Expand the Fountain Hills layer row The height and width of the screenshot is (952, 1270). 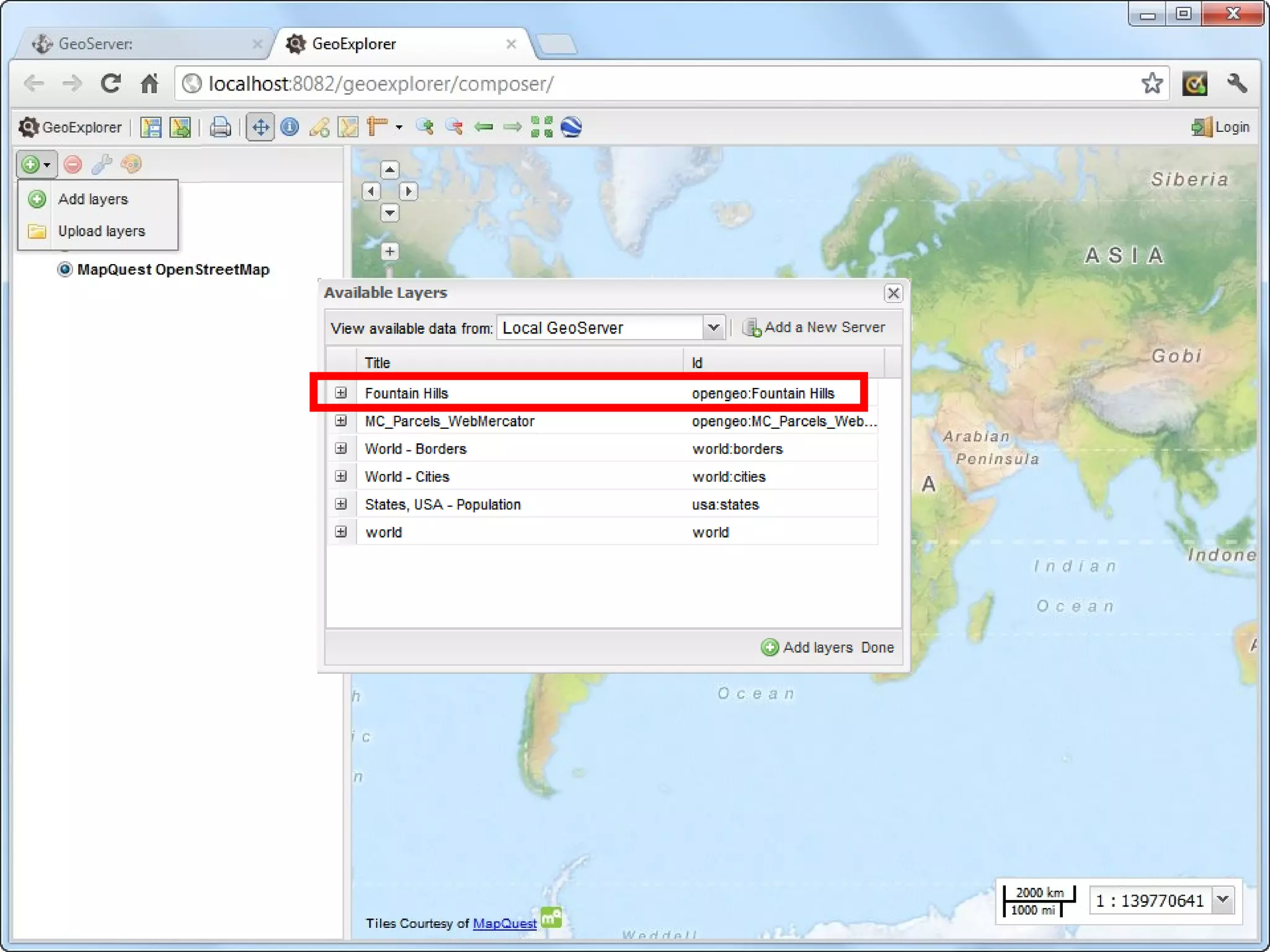(341, 393)
